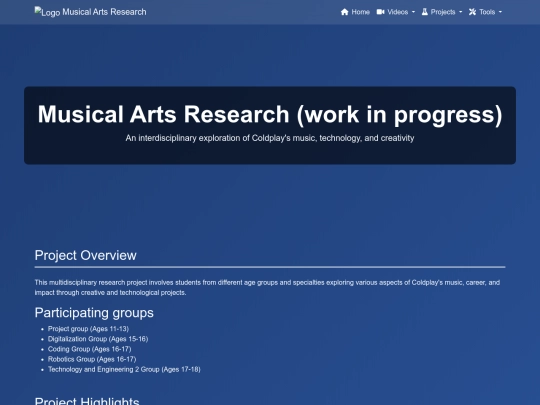Click the Participating groups heading
The image size is (540, 405).
click(94, 313)
